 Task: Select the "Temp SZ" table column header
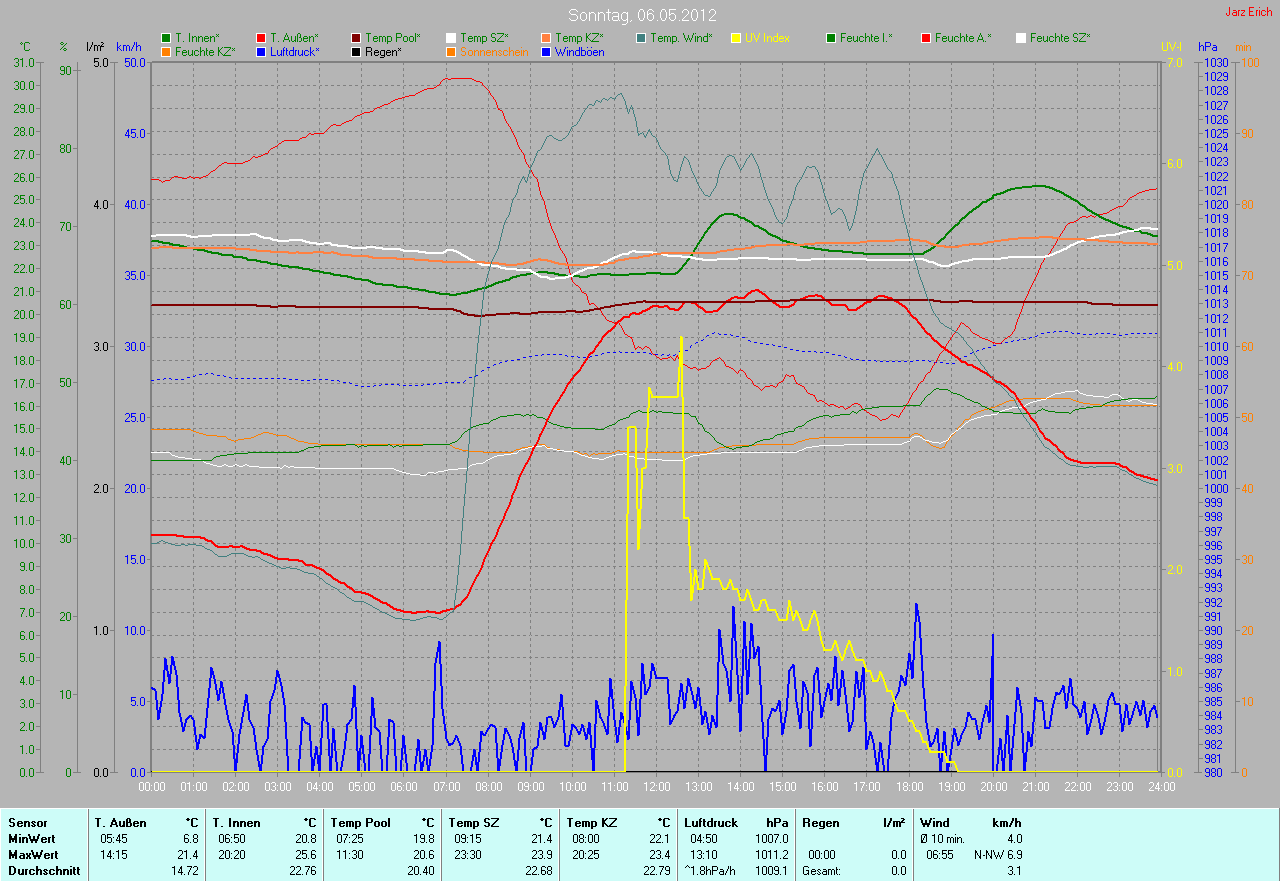point(472,823)
